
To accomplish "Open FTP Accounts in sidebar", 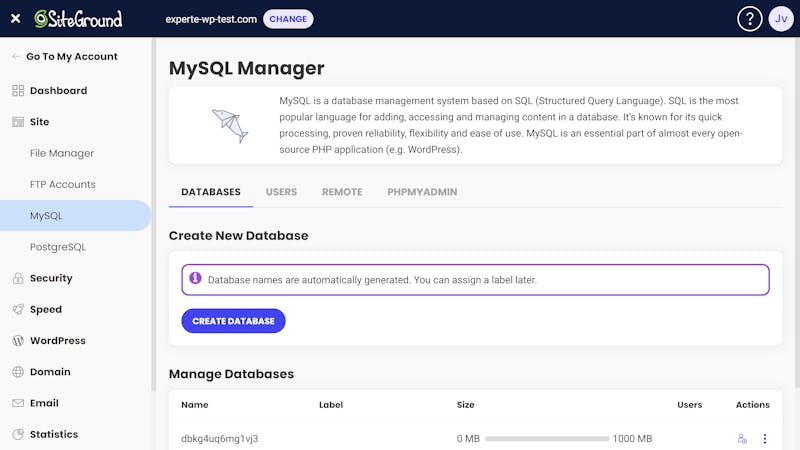I will [63, 184].
